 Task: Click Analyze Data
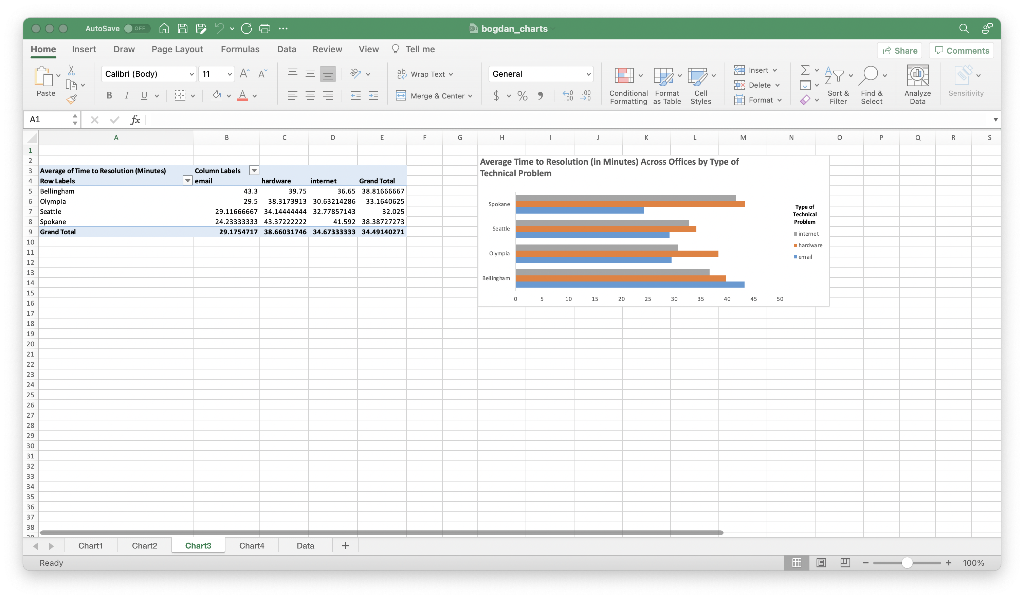[918, 85]
